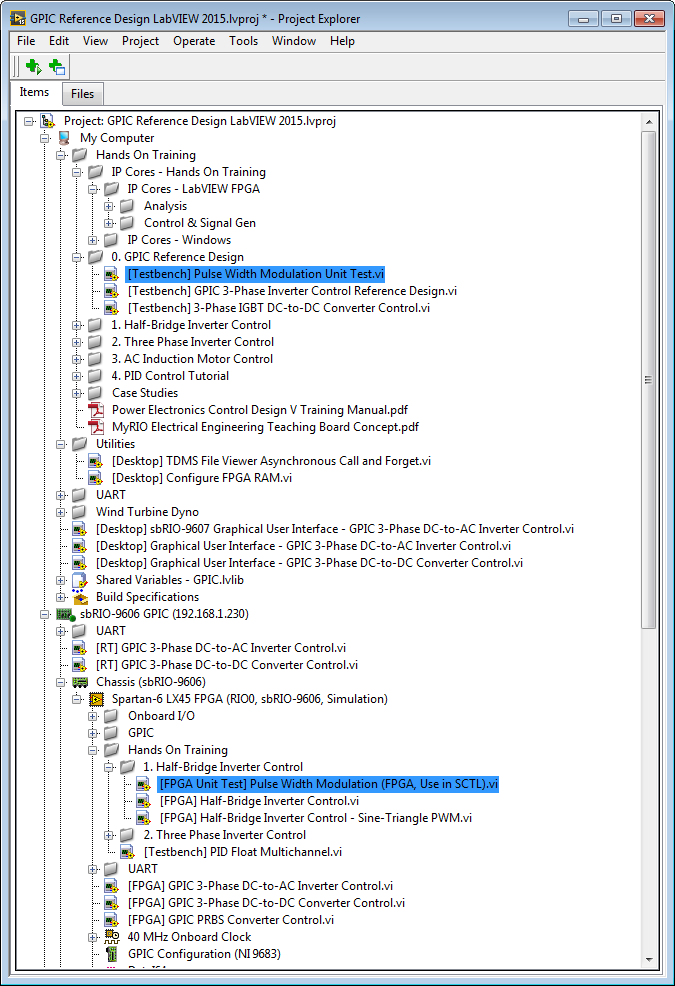
Task: Expand the Wind Turbine Dyno folder
Action: (61, 512)
